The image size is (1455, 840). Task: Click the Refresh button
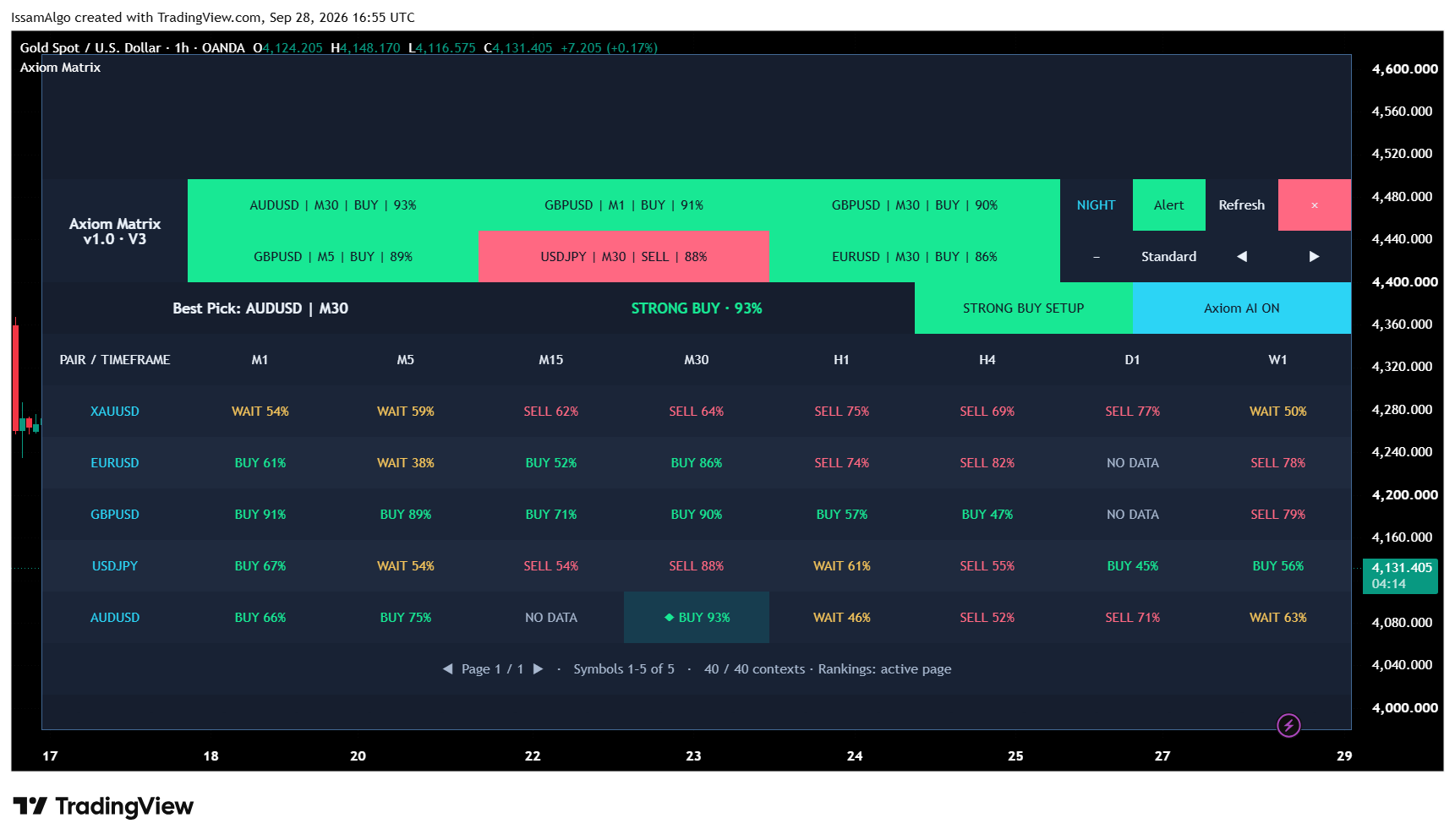[x=1242, y=205]
